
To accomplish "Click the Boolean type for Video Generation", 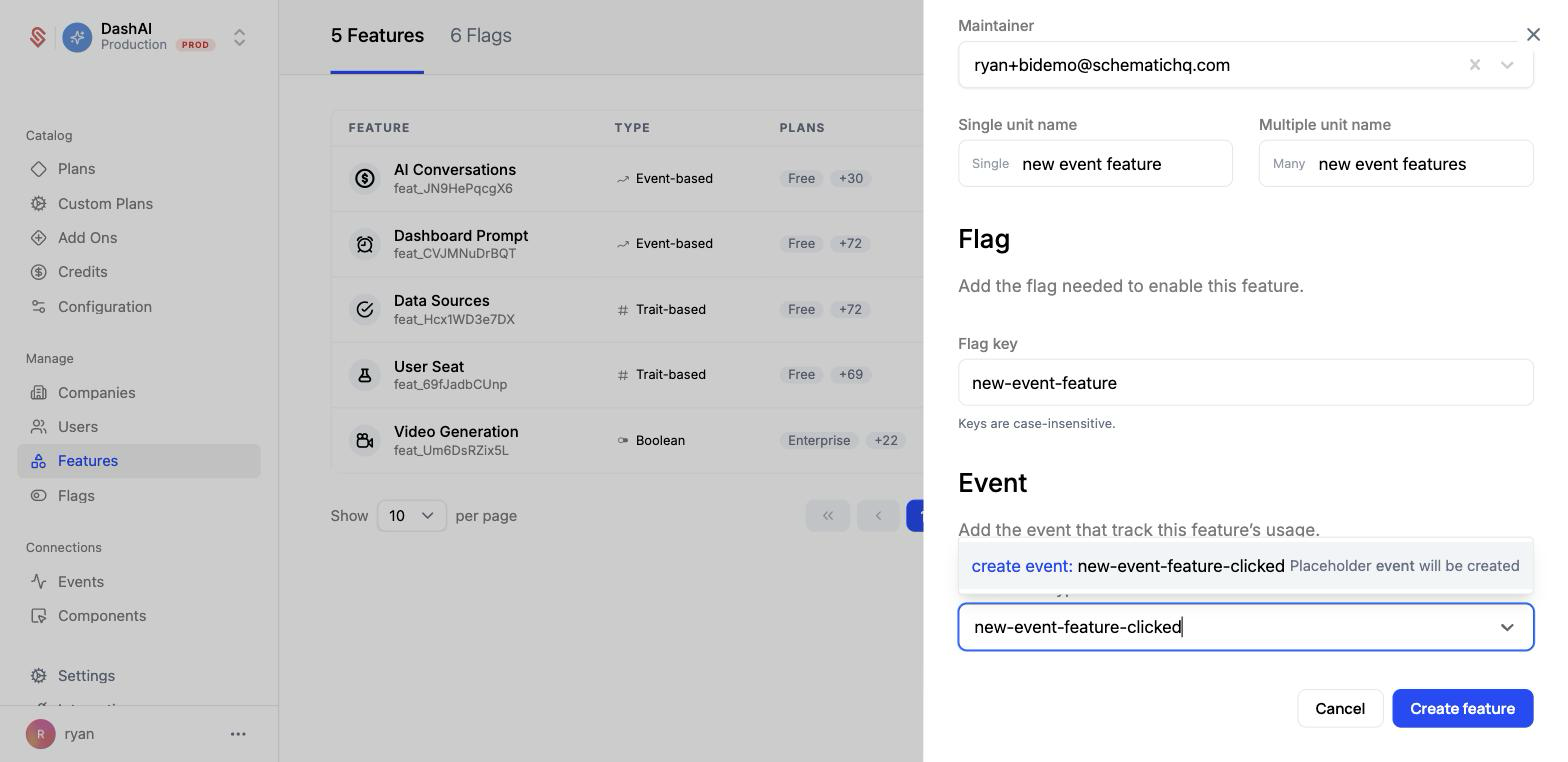I will pyautogui.click(x=651, y=441).
